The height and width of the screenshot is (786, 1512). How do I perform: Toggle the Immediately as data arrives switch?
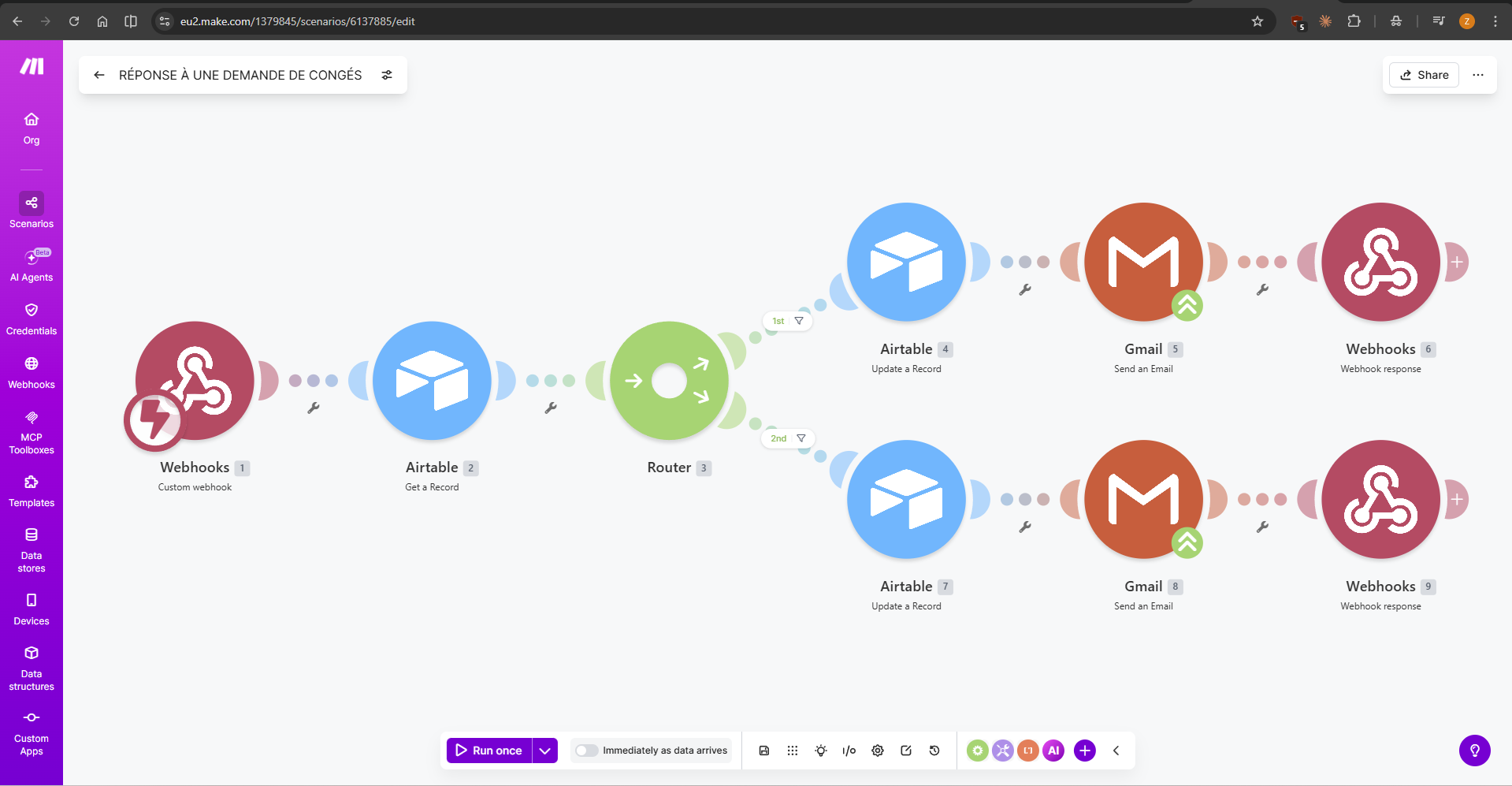coord(586,751)
